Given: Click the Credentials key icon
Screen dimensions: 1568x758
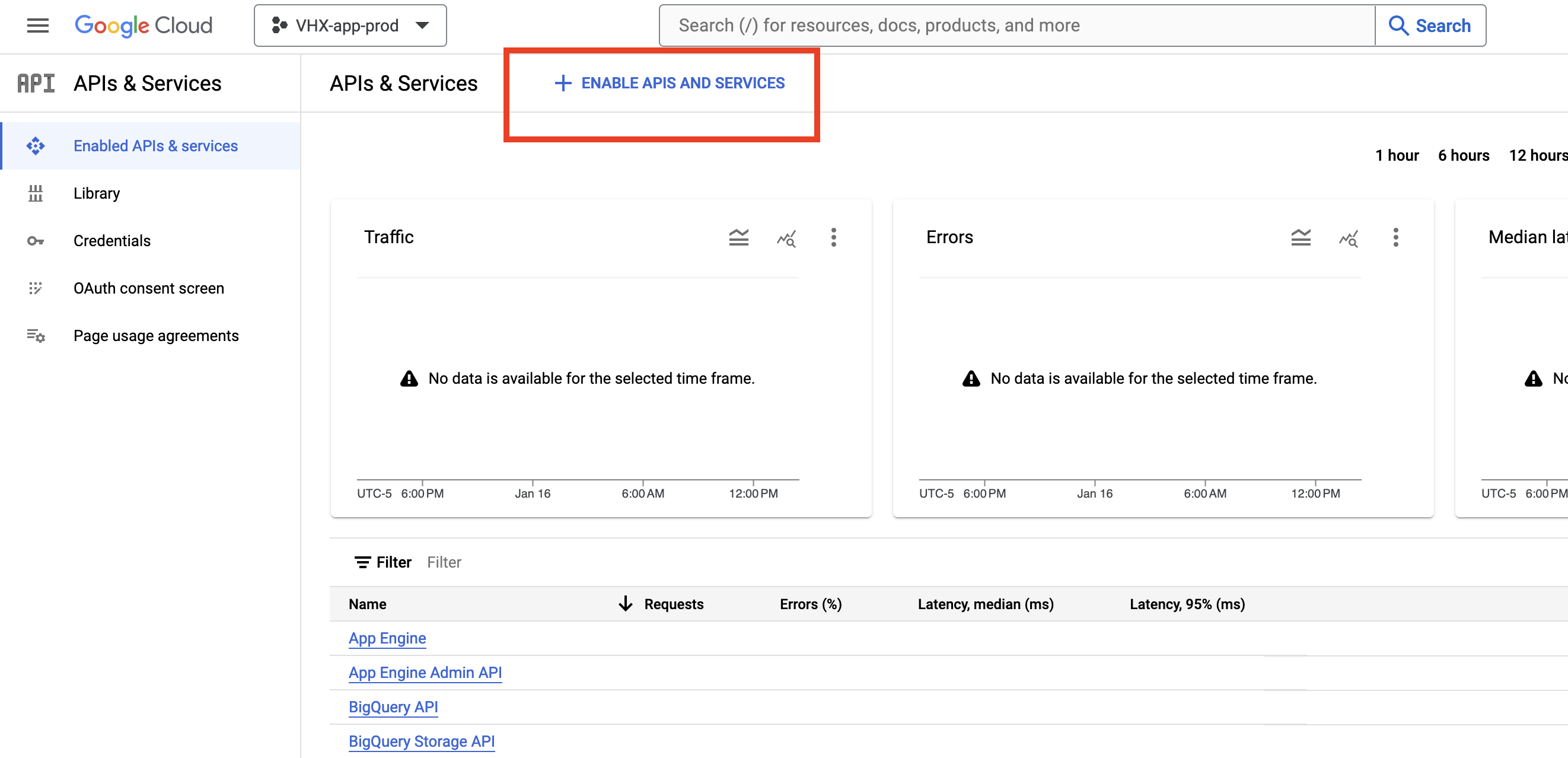Looking at the screenshot, I should pos(36,241).
